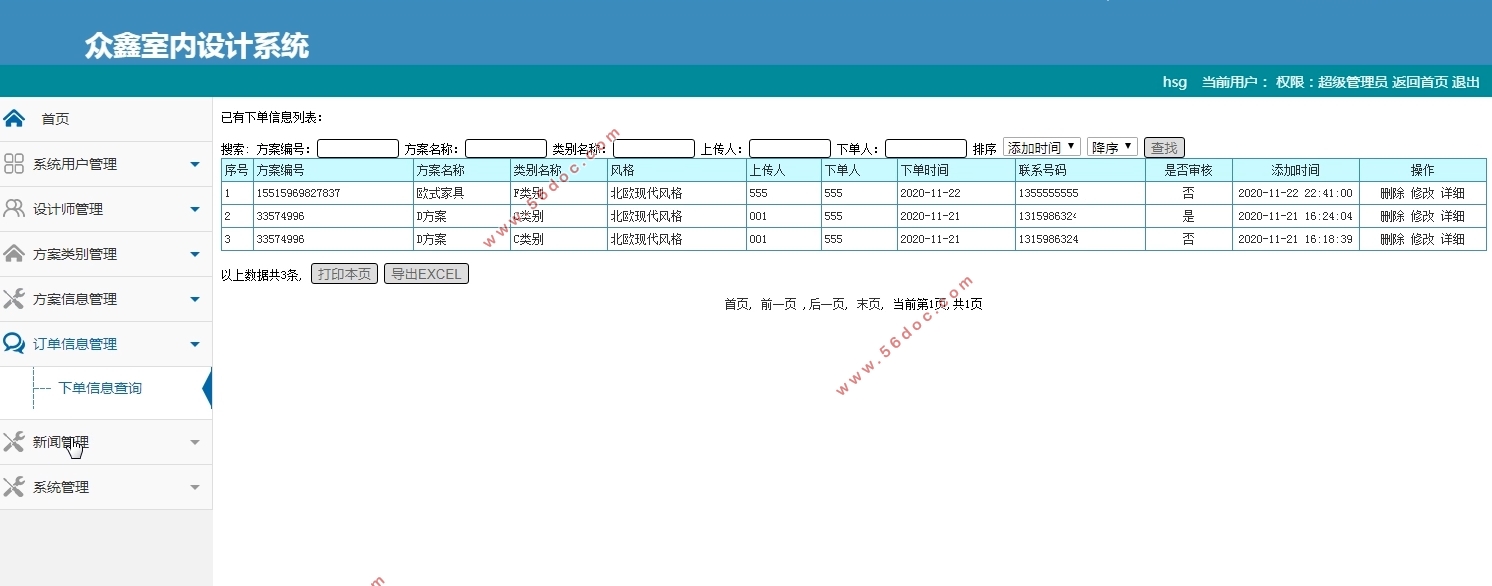Click 修改 for the 15515969827837 row
This screenshot has height=586, width=1492.
[x=1422, y=193]
